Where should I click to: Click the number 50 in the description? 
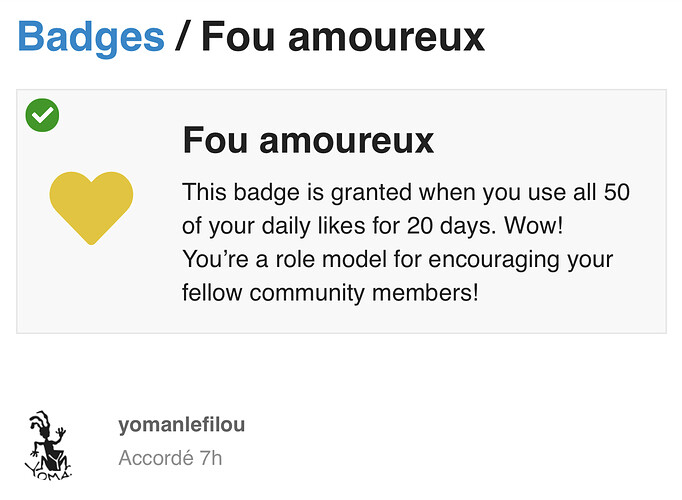point(617,192)
